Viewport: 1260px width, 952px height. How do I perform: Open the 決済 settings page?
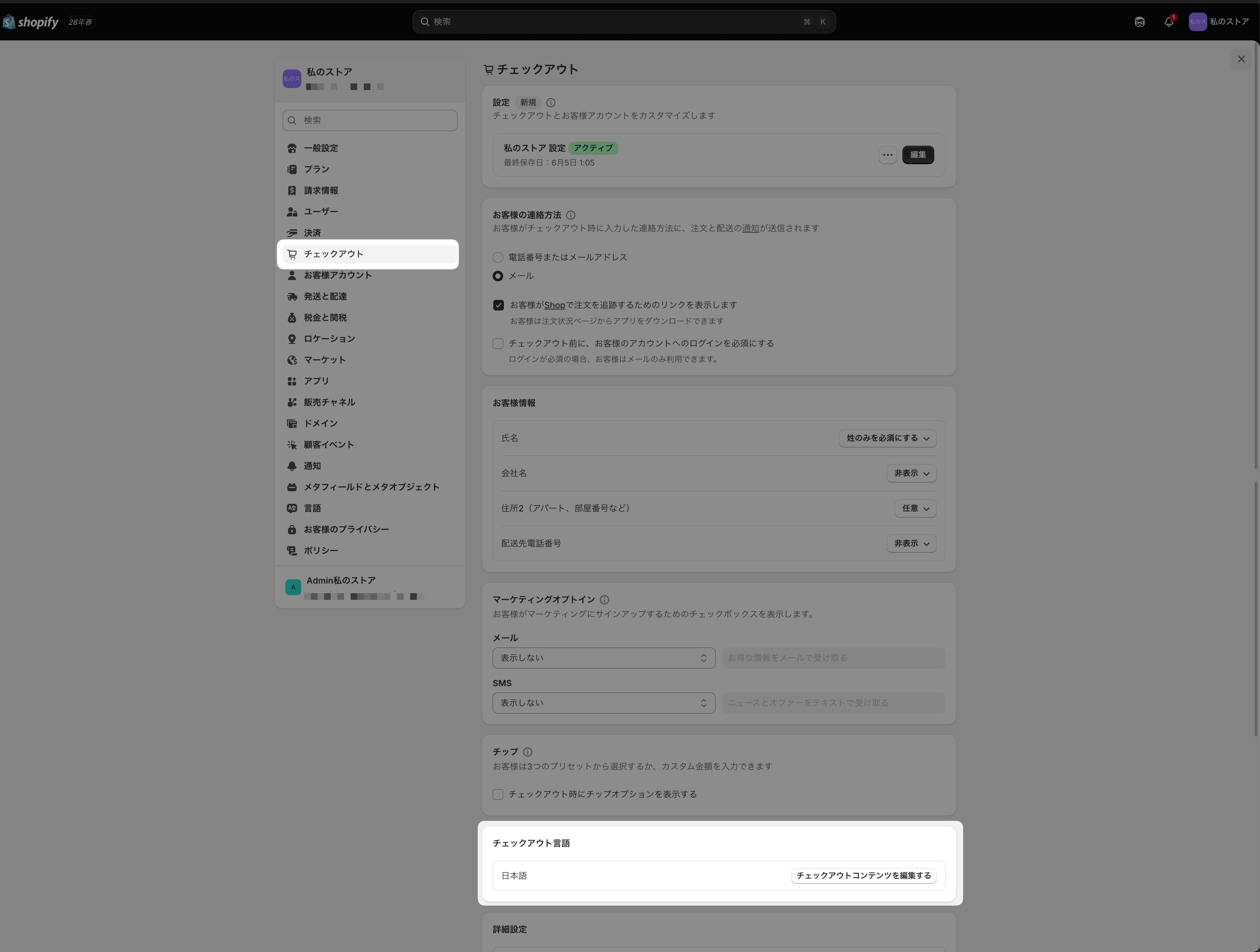(x=369, y=232)
